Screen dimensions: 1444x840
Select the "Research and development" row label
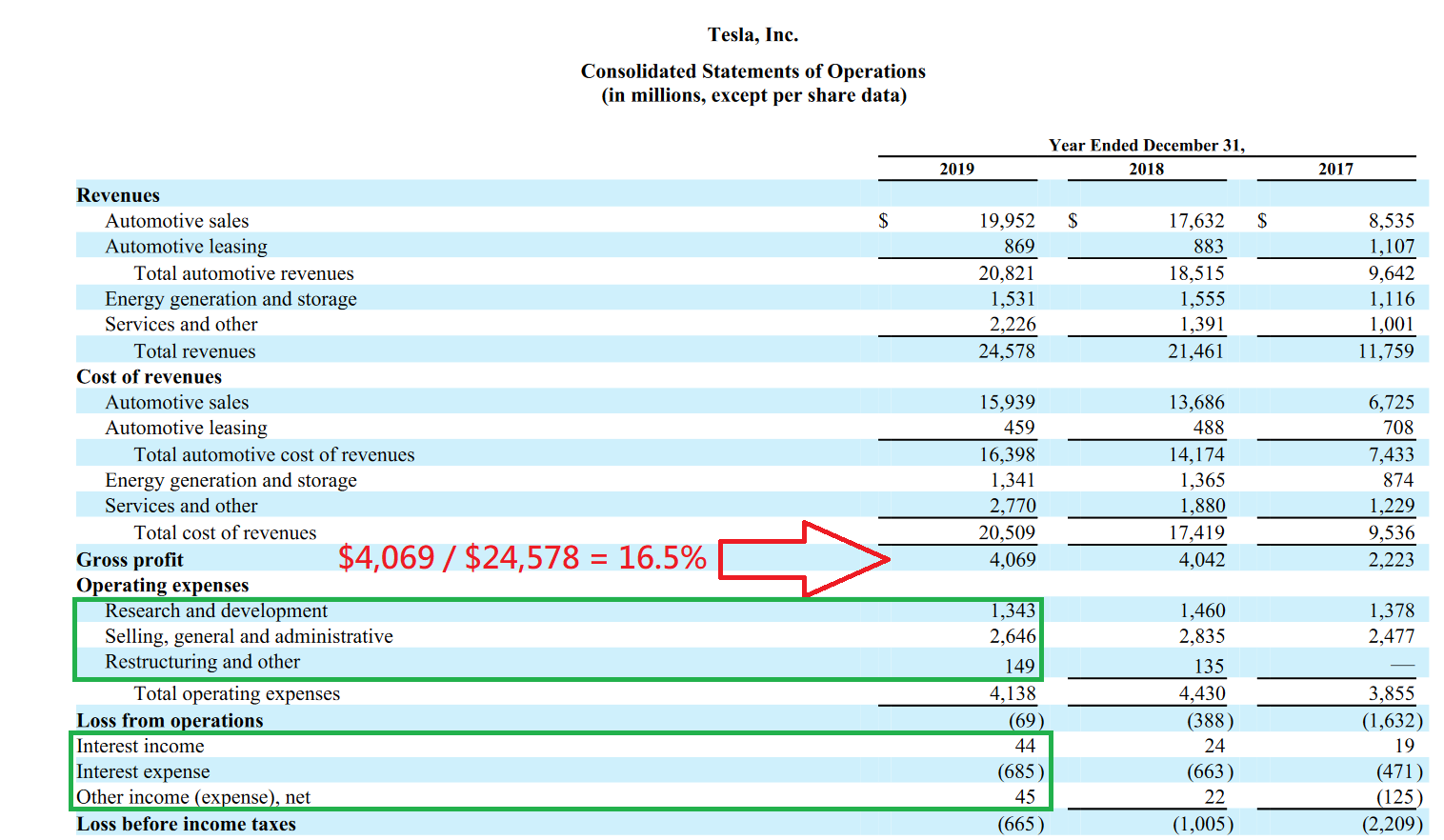point(216,610)
